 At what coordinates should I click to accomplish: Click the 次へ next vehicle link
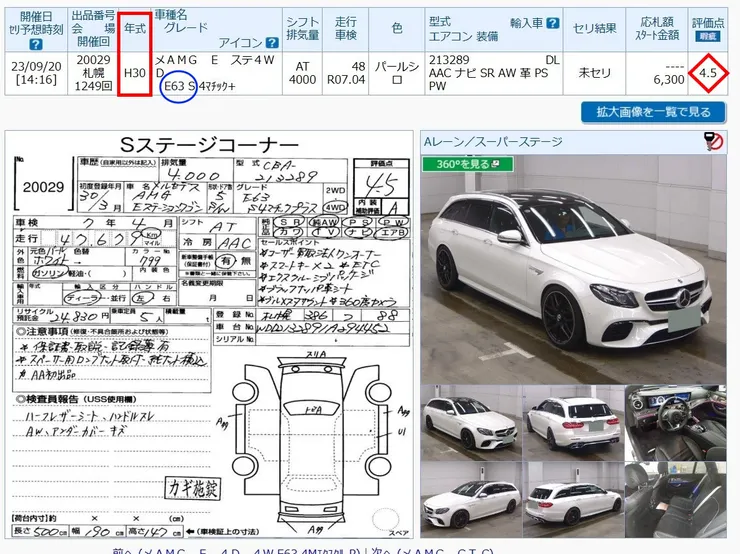(x=431, y=550)
